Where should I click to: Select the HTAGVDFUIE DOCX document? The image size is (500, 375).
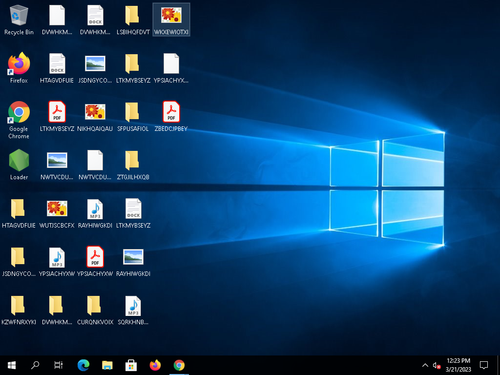pyautogui.click(x=57, y=68)
